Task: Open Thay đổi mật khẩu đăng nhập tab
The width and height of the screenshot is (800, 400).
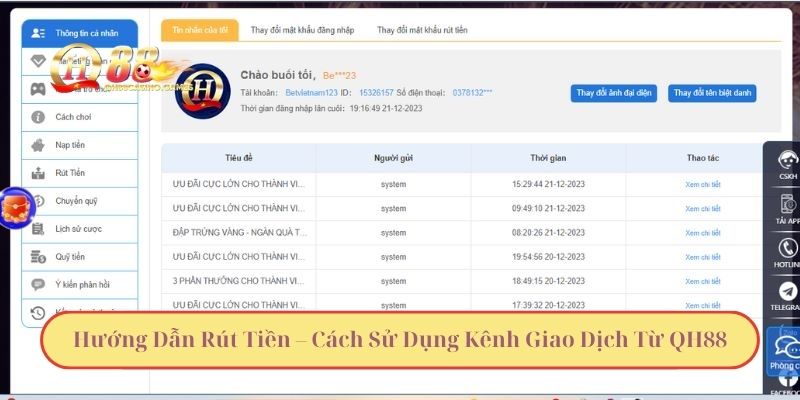Action: [x=303, y=30]
